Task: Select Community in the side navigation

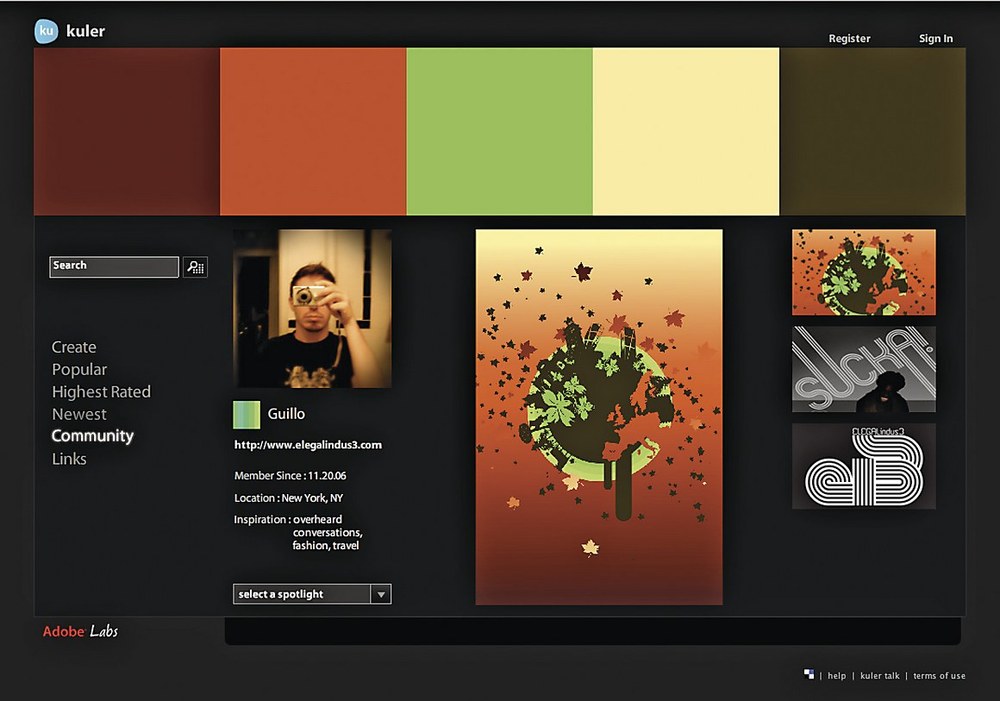Action: pyautogui.click(x=92, y=436)
